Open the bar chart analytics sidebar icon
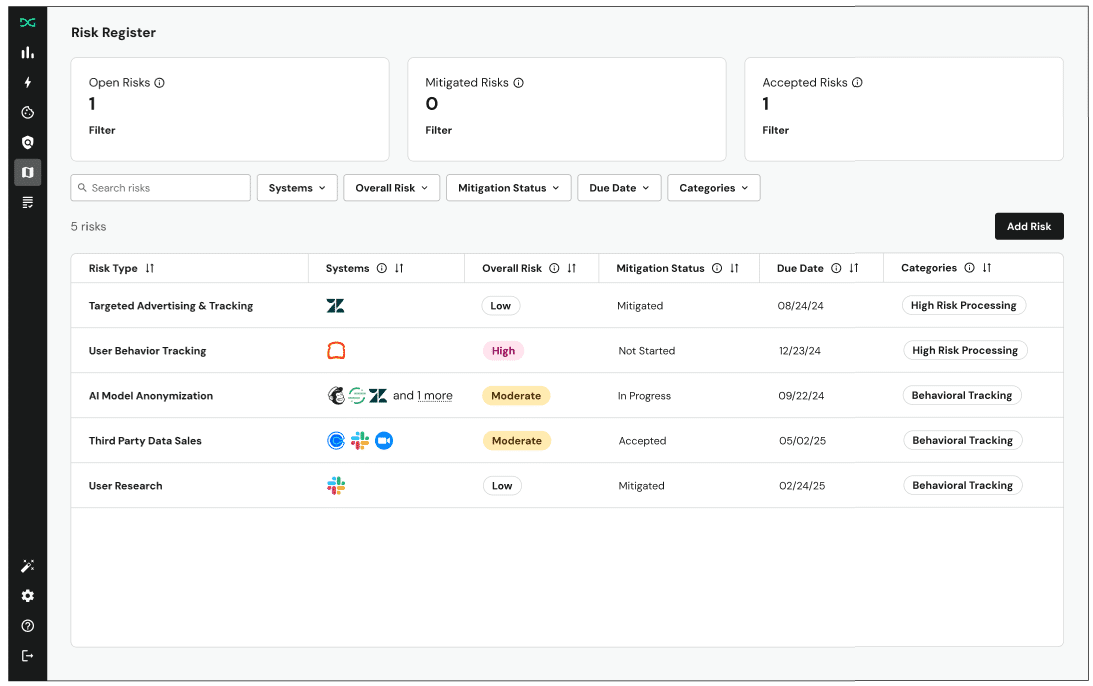The image size is (1093, 686). click(x=28, y=52)
